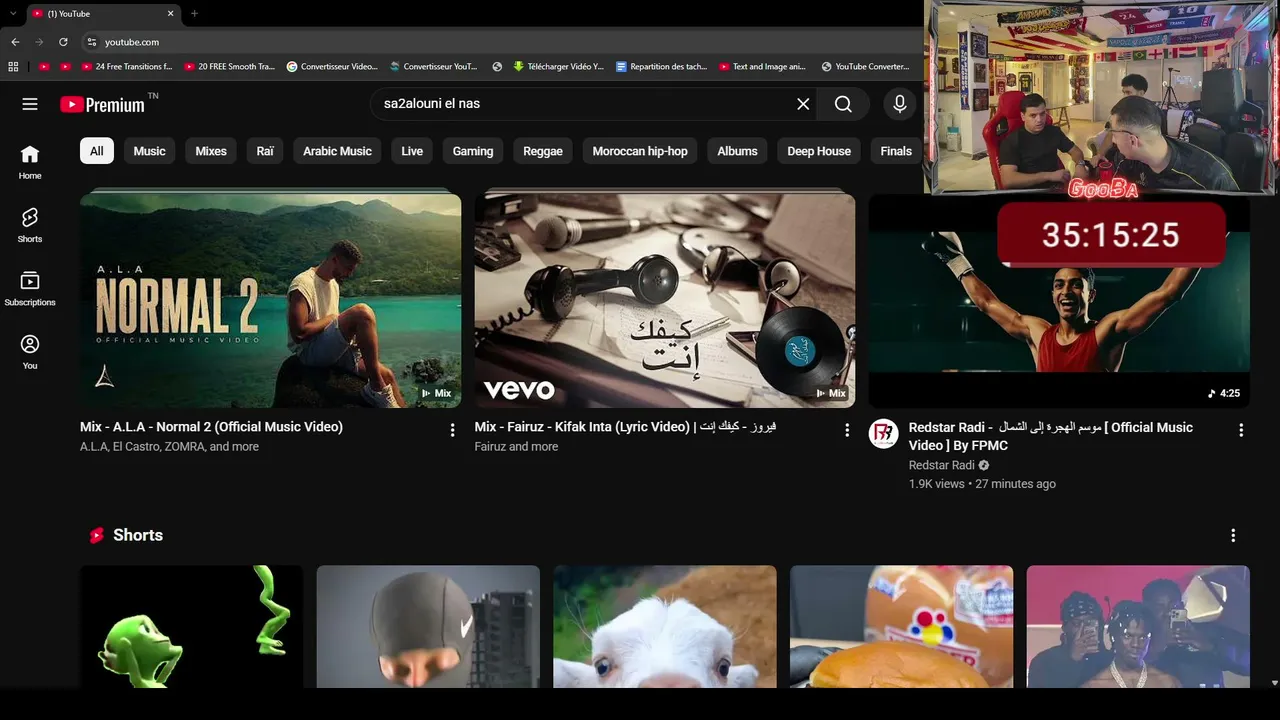This screenshot has height=720, width=1280.
Task: Click the youtube.com address bar
Action: point(500,42)
